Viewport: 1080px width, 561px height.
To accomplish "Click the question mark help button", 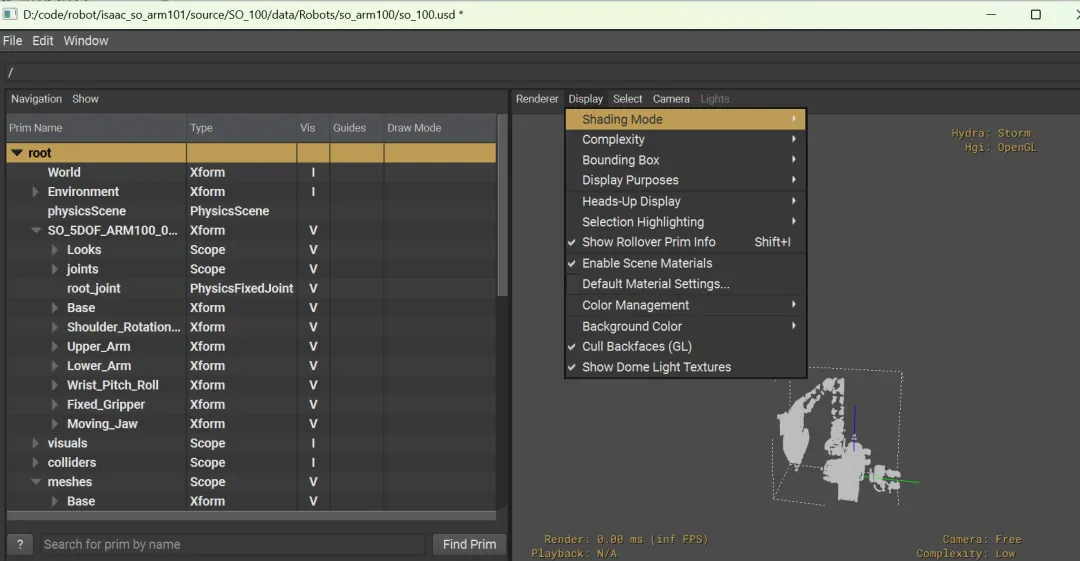I will click(20, 544).
